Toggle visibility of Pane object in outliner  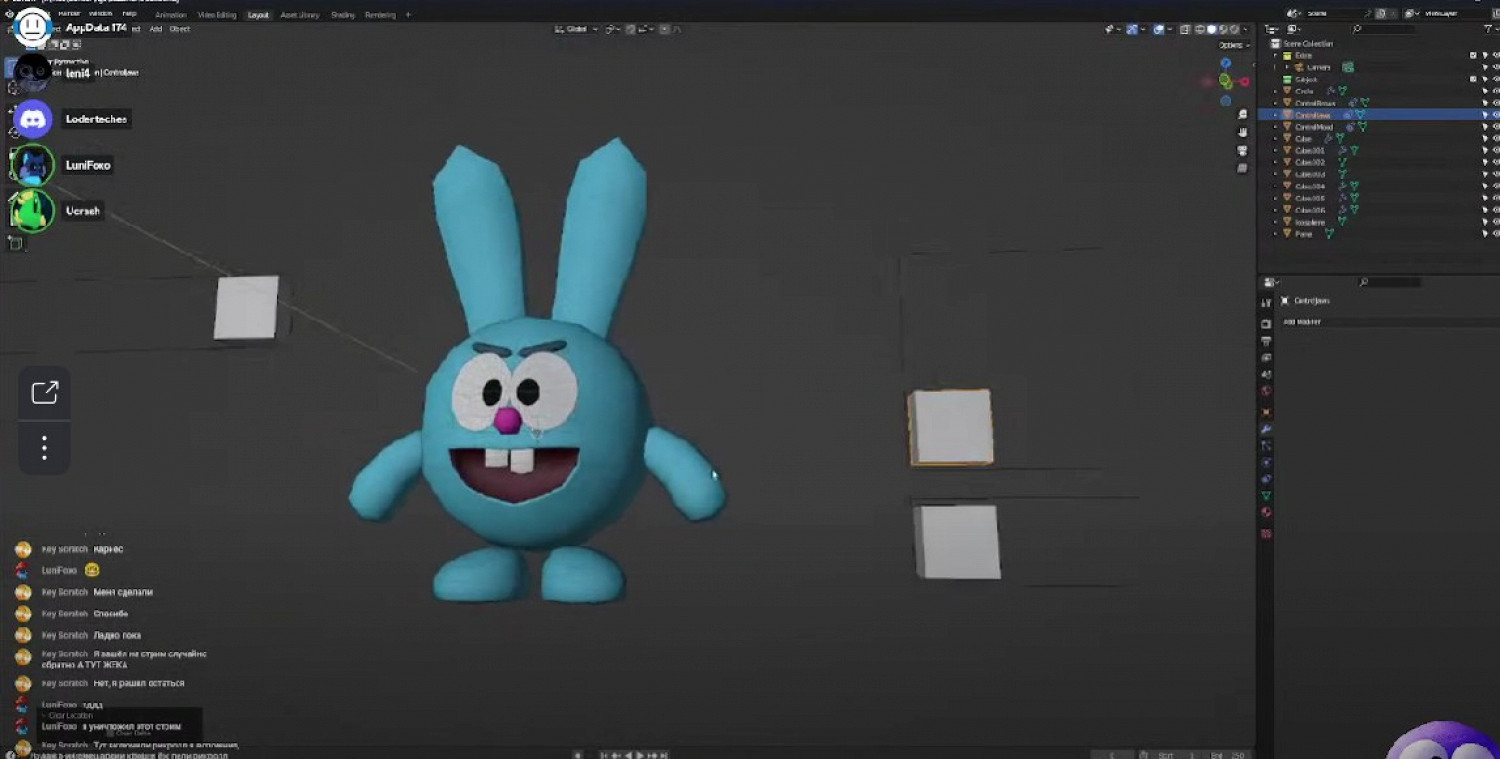tap(1496, 234)
